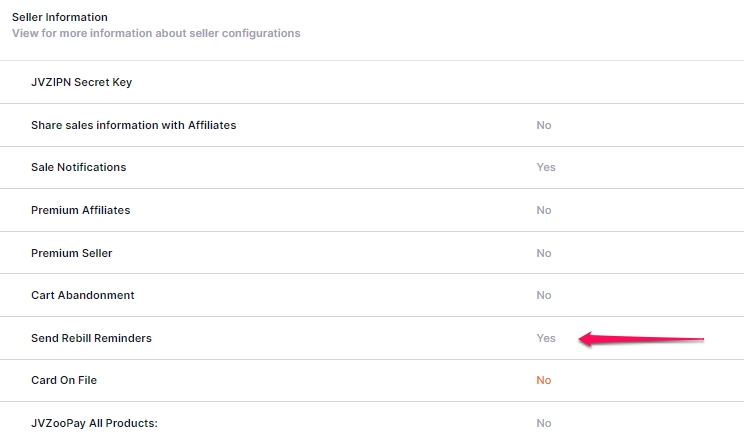Select the Card On File label
Screen dimensions: 744x443
tap(64, 380)
